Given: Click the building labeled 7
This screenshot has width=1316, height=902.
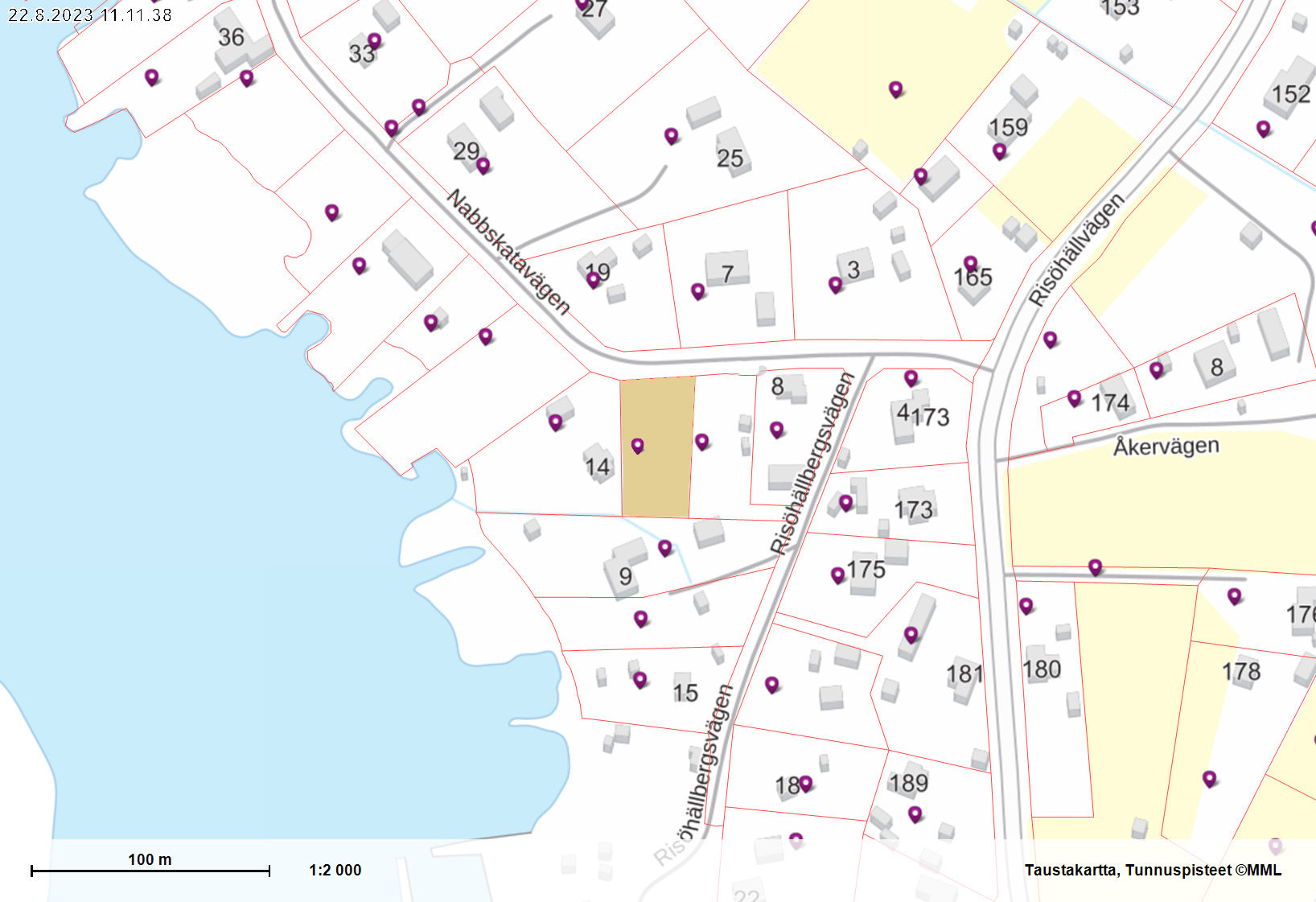Looking at the screenshot, I should 727,268.
